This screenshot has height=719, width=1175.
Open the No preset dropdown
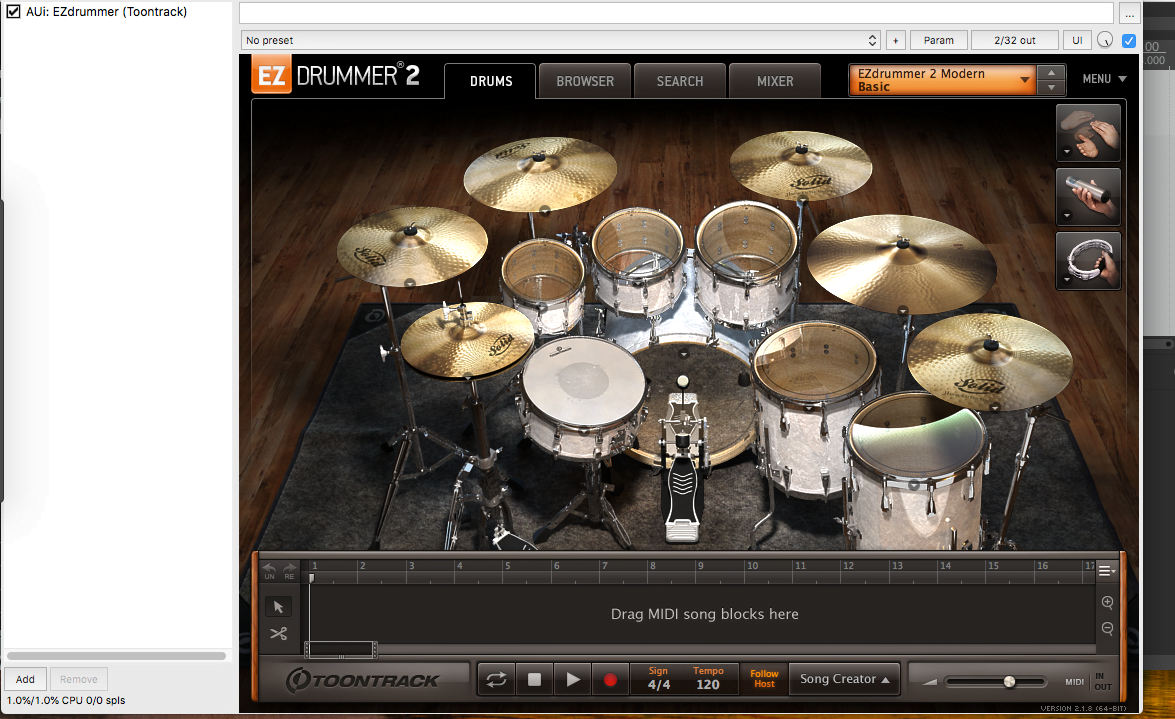561,40
